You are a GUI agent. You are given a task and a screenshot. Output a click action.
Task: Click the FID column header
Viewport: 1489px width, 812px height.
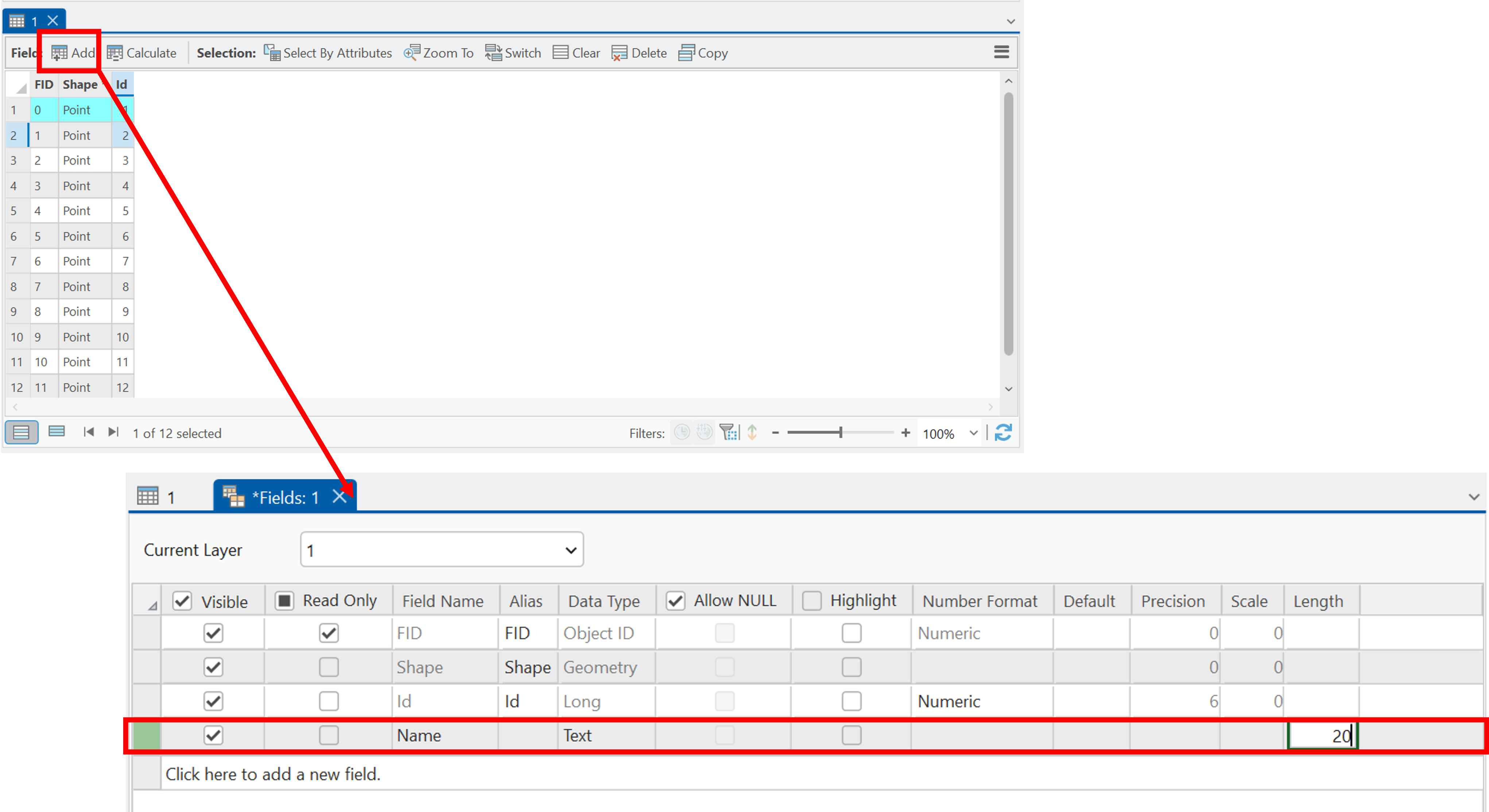pyautogui.click(x=44, y=84)
